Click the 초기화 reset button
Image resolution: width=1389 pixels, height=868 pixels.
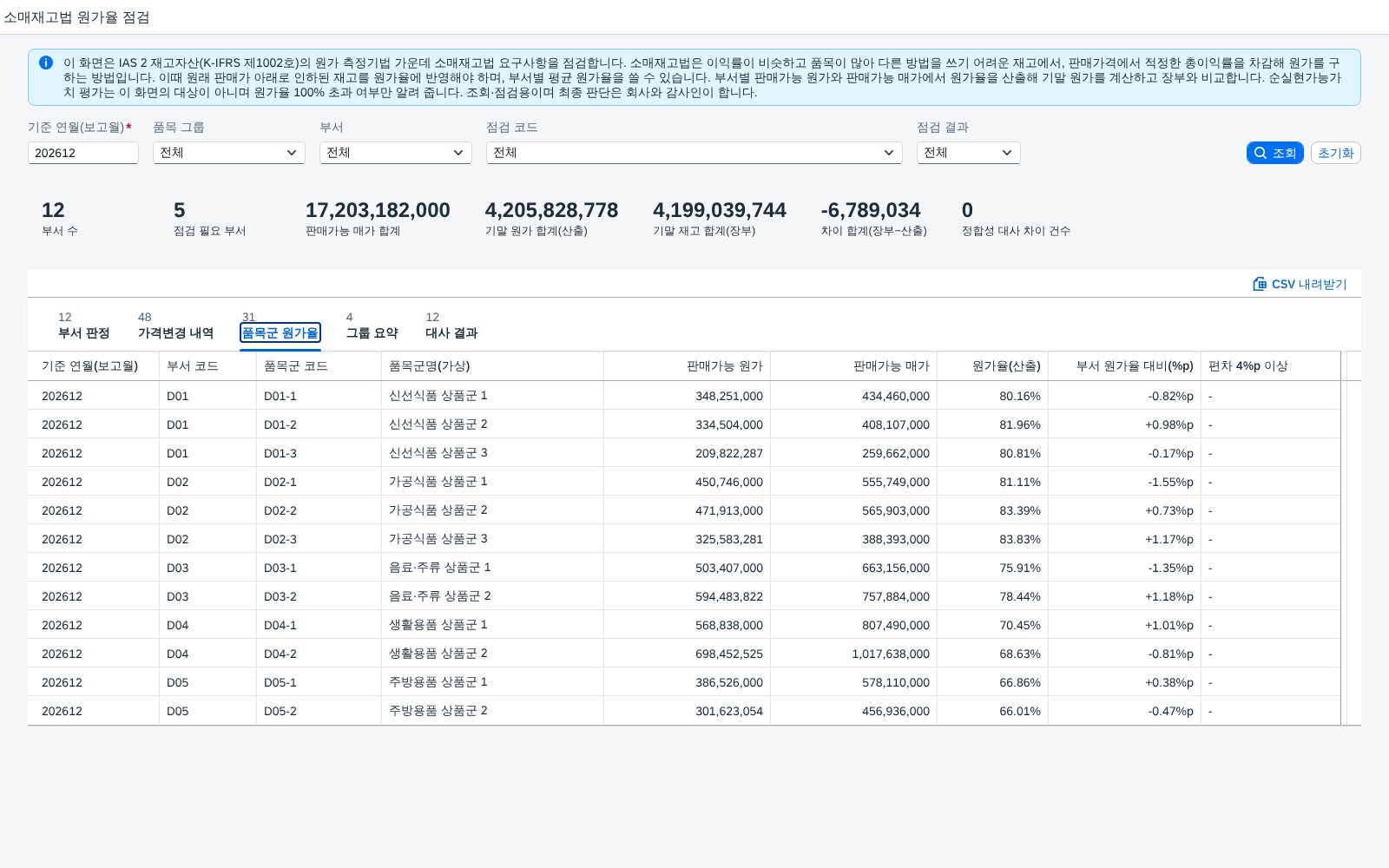click(1335, 153)
